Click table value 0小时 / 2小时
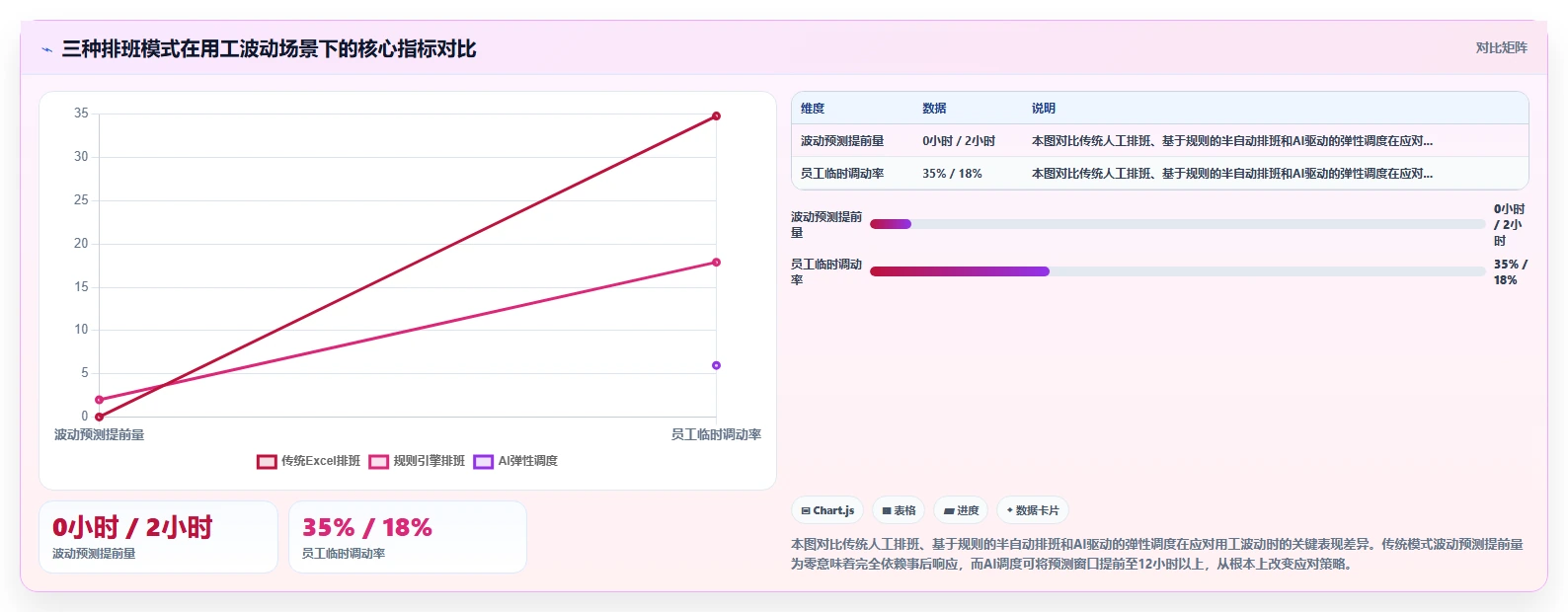Viewport: 1568px width, 612px height. point(959,141)
